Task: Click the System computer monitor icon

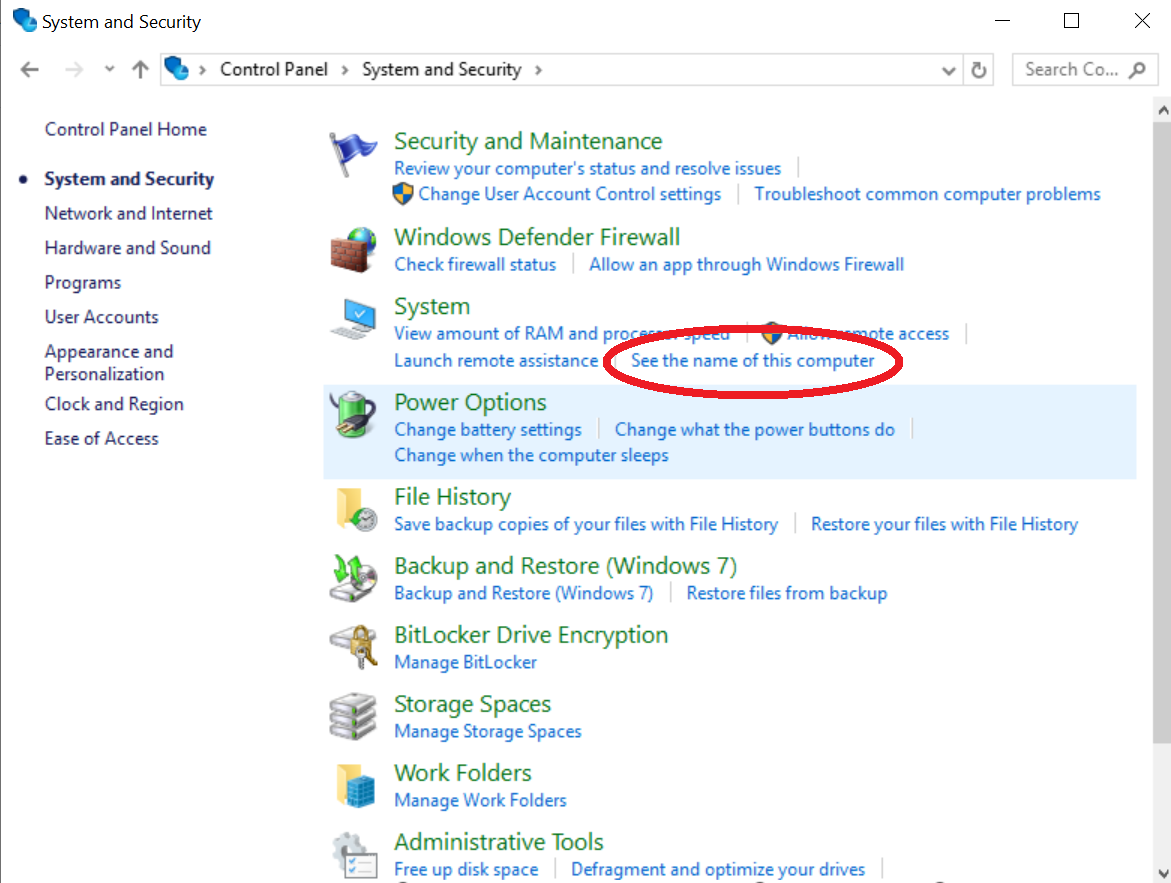Action: click(353, 320)
